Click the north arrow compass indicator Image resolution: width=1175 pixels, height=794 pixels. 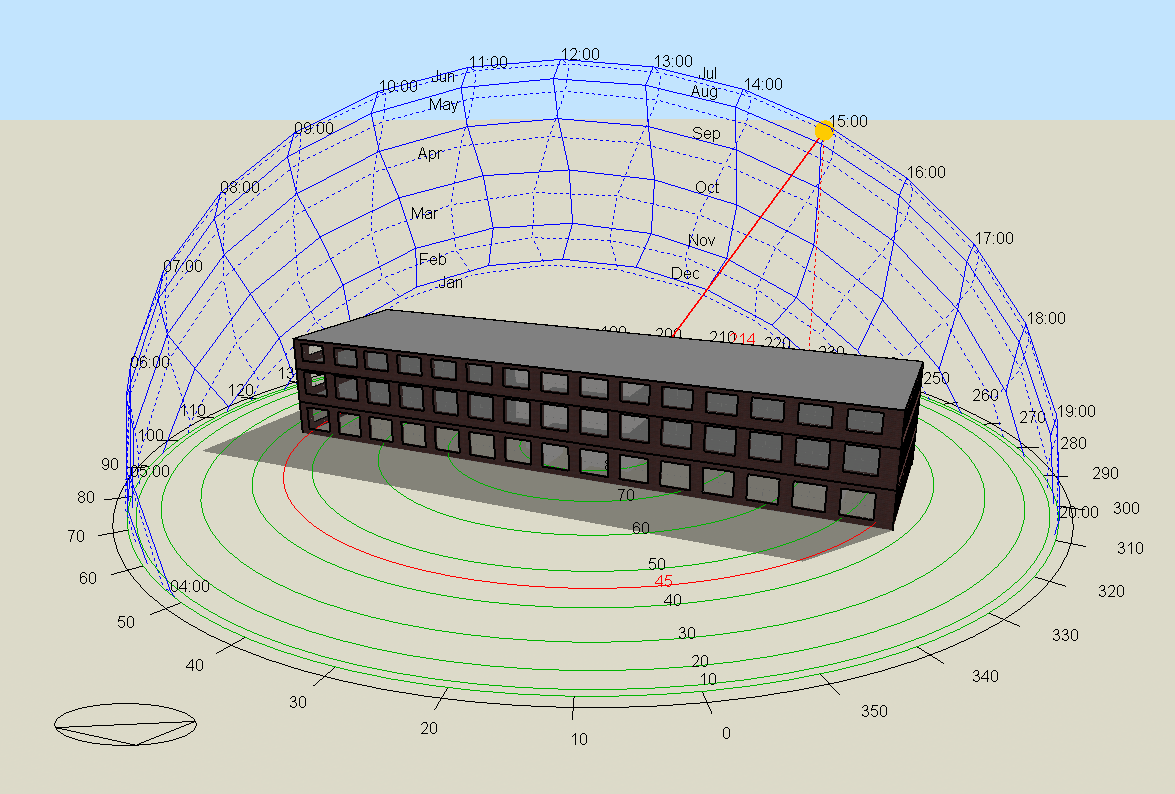pyautogui.click(x=125, y=725)
